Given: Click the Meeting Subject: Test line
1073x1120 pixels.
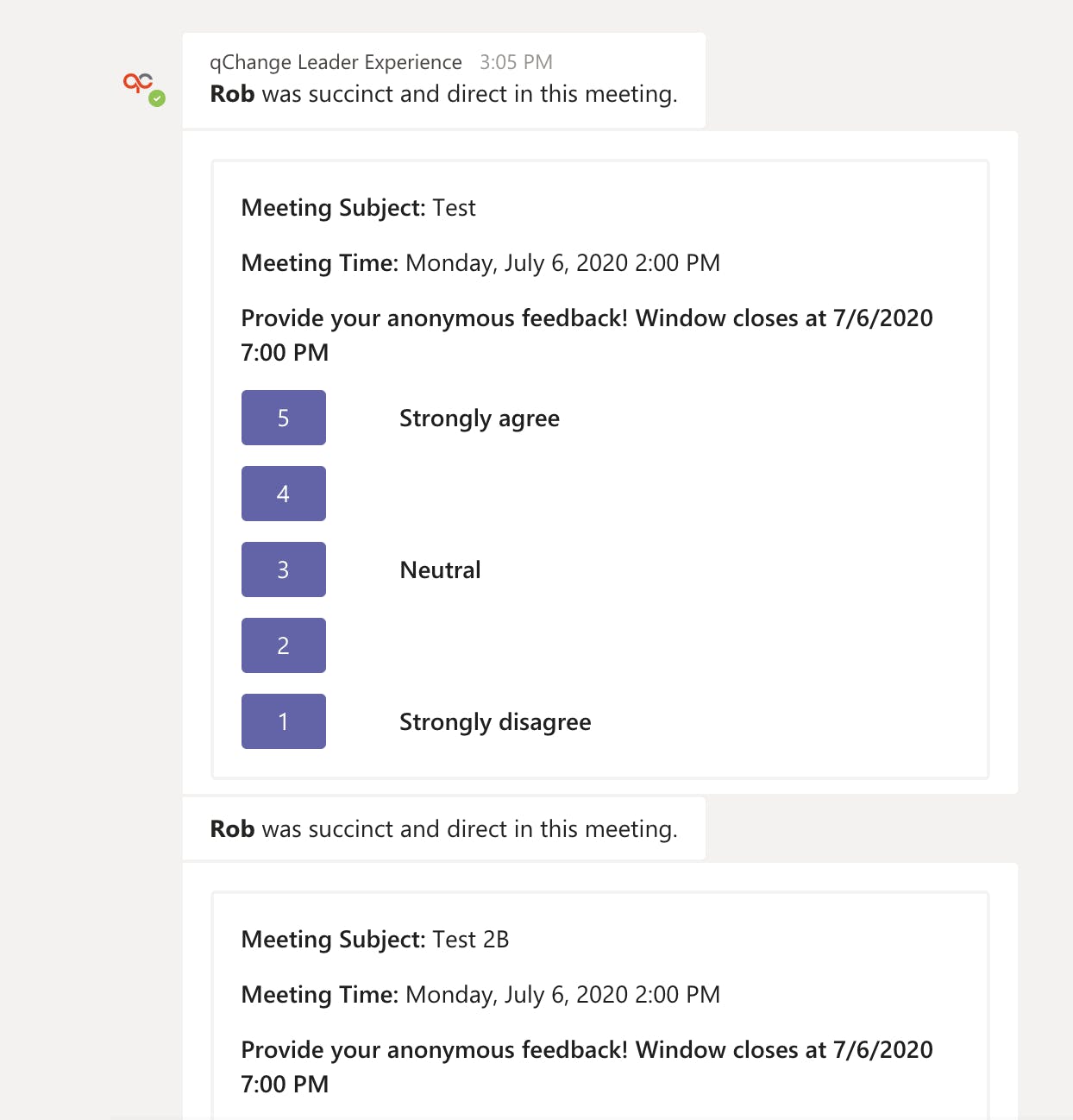Looking at the screenshot, I should (358, 208).
